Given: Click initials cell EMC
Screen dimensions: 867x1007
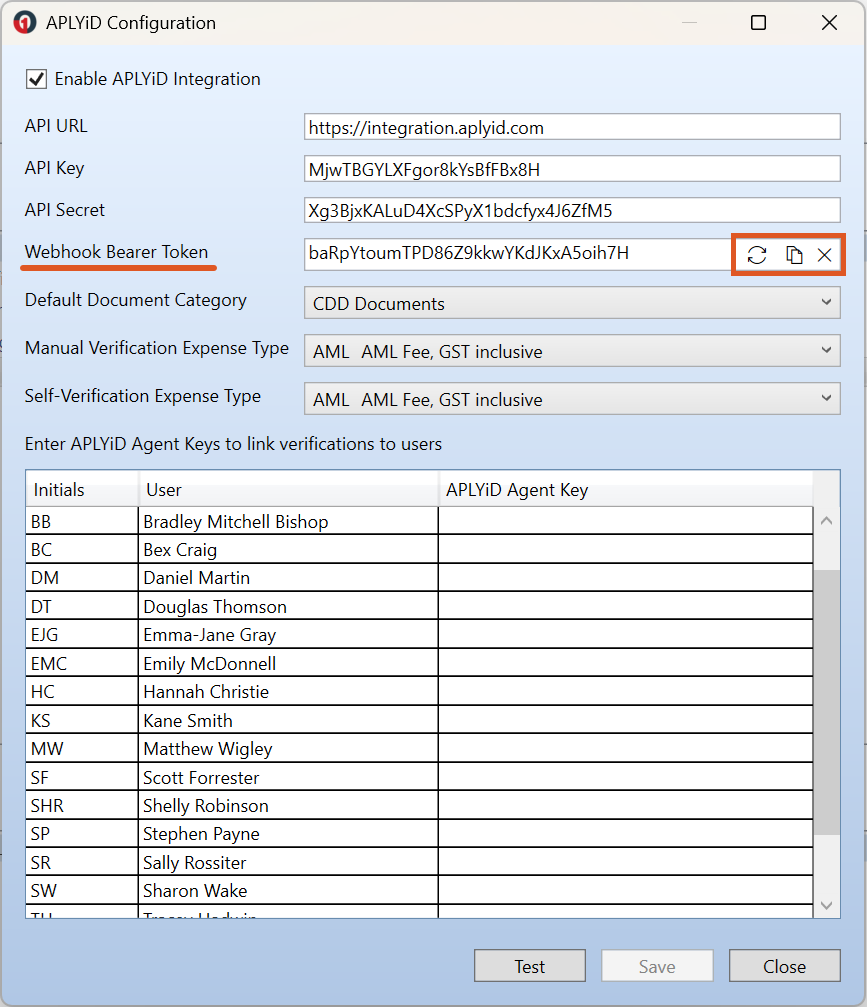Looking at the screenshot, I should pos(82,663).
